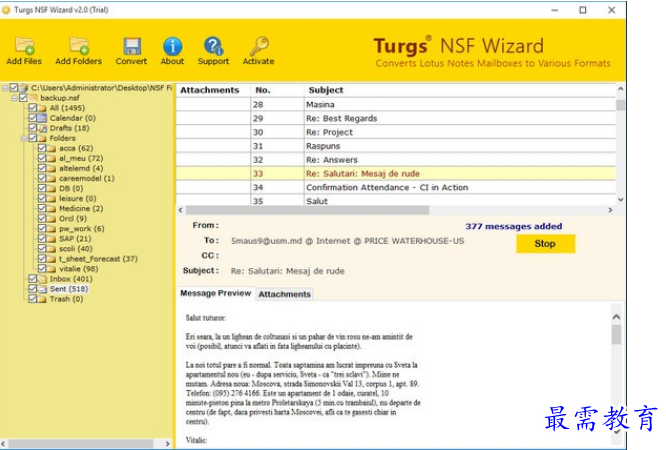Click the backup.nsf database icon
This screenshot has width=666, height=450.
pos(33,98)
